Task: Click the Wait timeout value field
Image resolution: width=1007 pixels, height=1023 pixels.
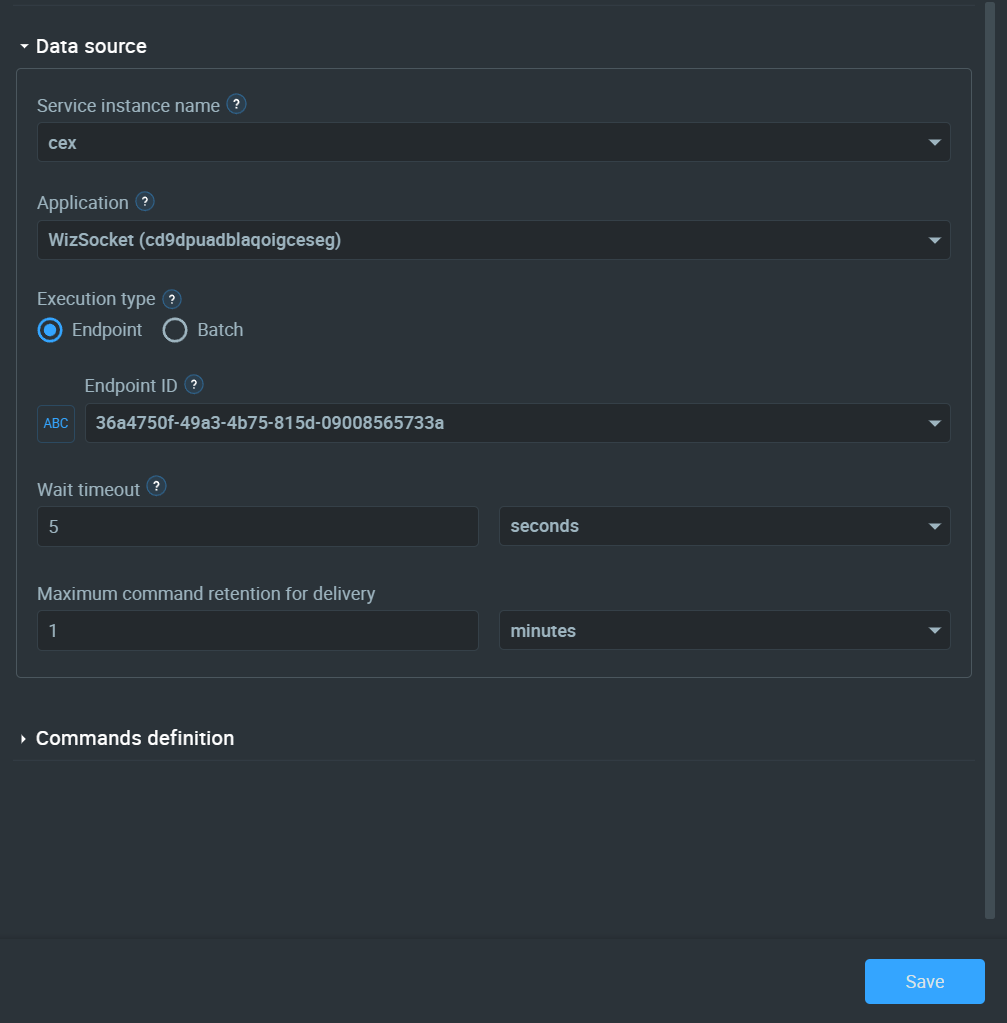Action: coord(258,527)
